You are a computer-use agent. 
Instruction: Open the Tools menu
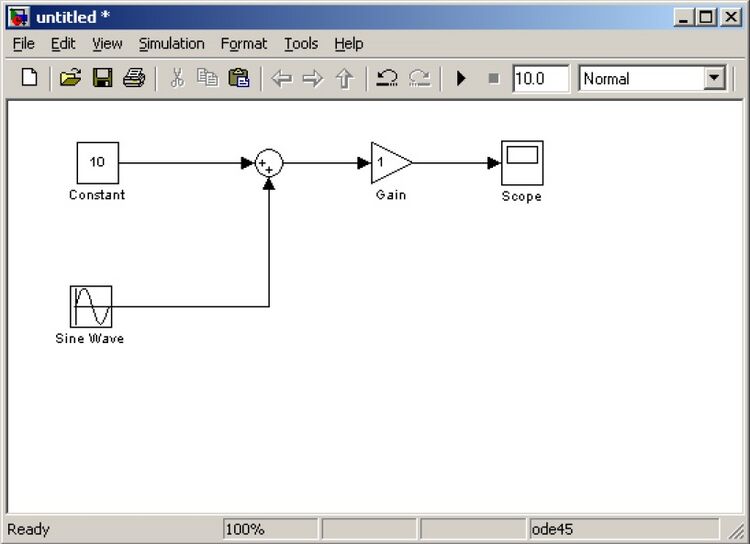(301, 44)
